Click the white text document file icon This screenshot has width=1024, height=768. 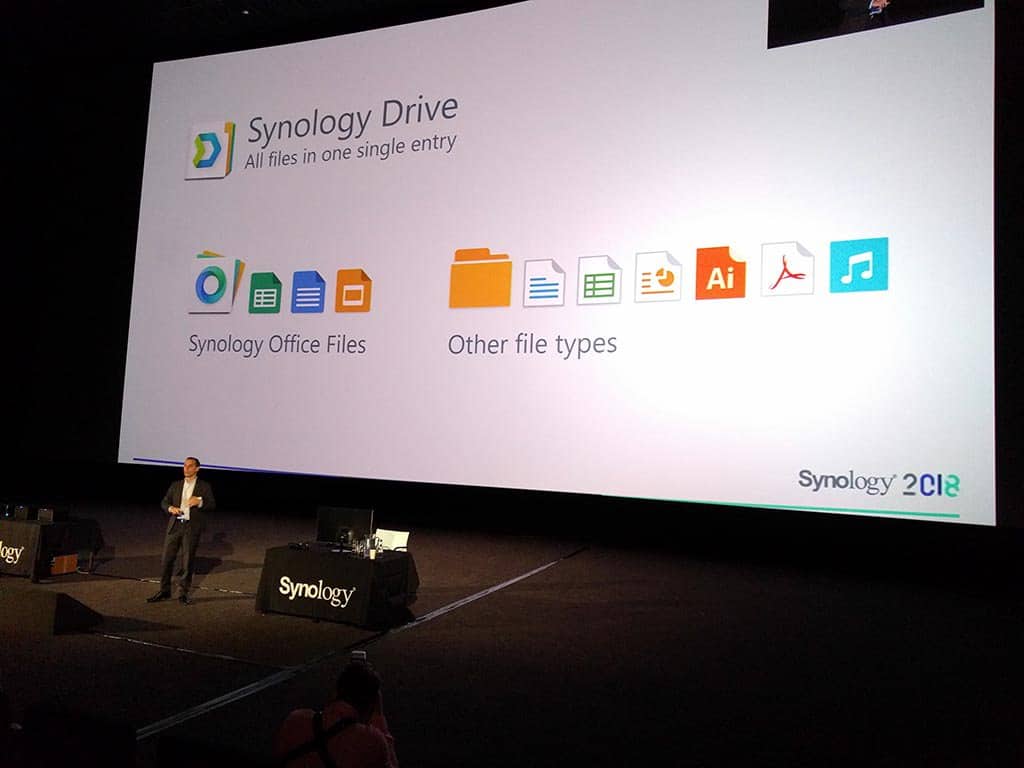click(544, 283)
